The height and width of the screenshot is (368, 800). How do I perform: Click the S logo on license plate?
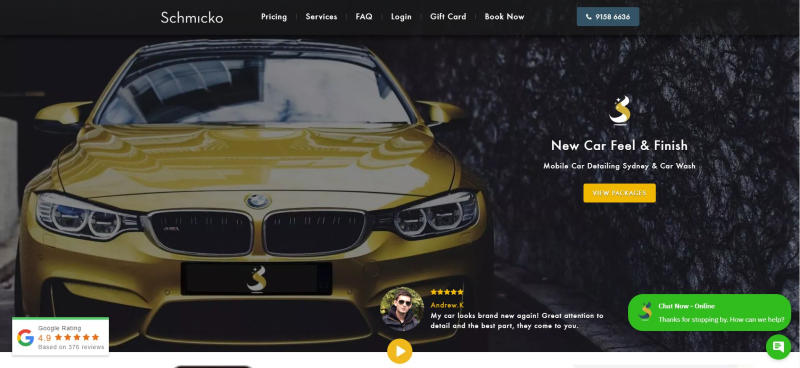[257, 279]
